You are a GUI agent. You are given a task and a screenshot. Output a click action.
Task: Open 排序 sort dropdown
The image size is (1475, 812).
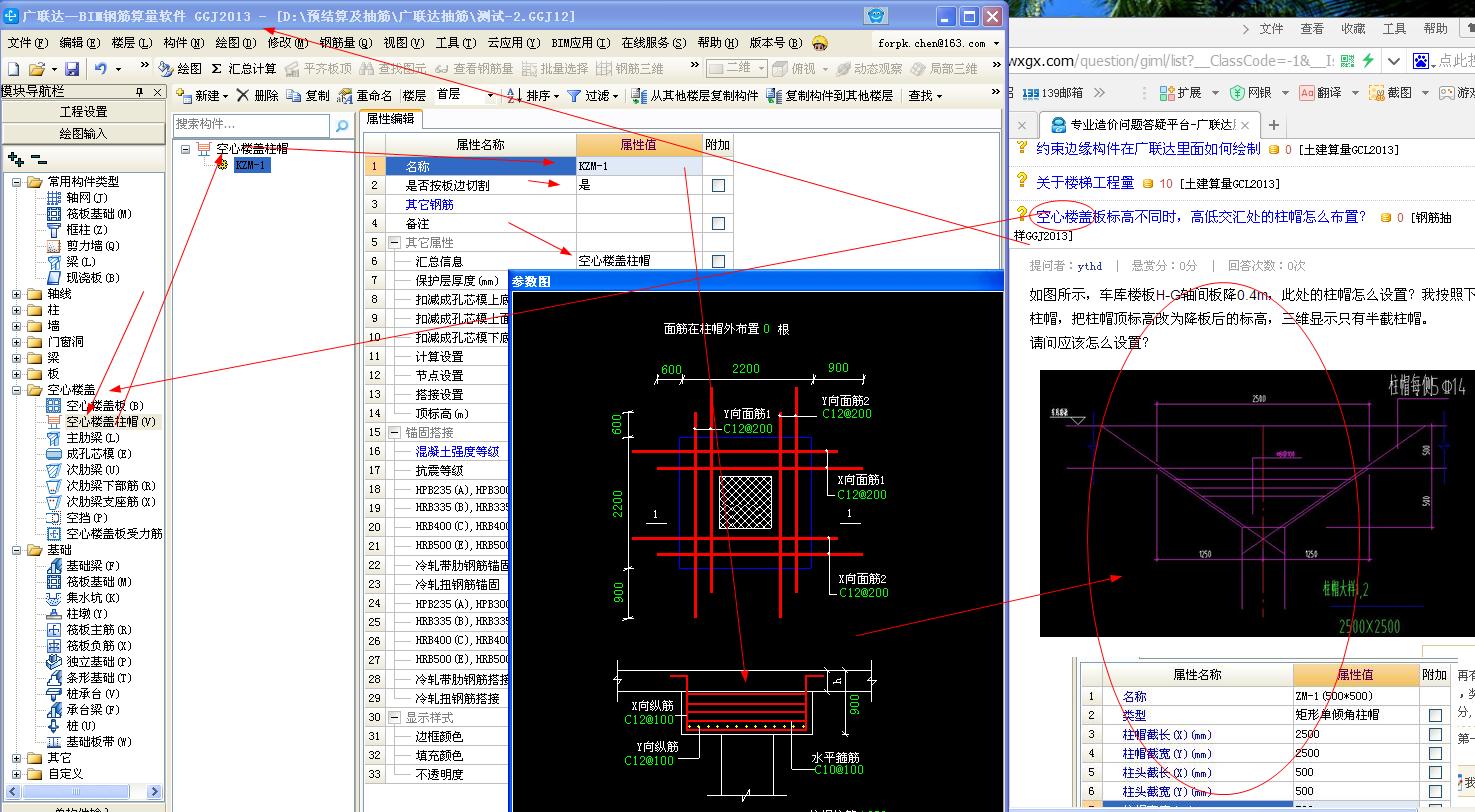[531, 96]
